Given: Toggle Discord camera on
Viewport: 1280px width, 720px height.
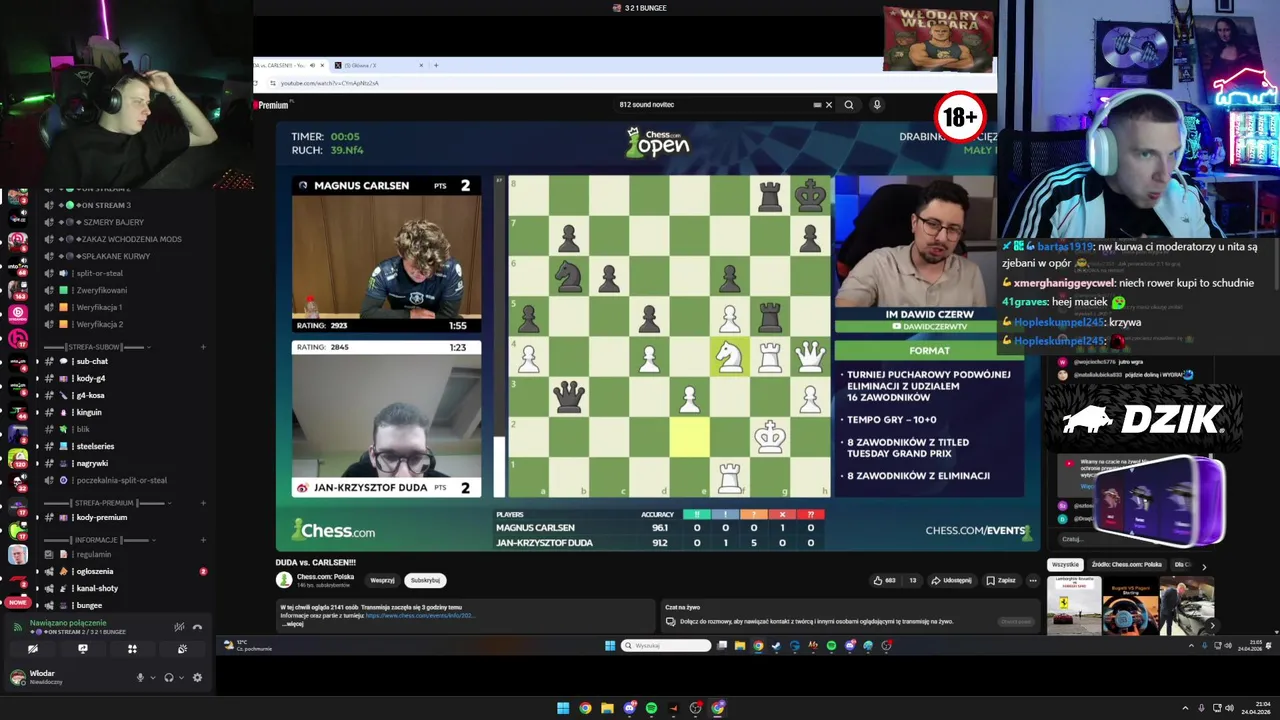Looking at the screenshot, I should pos(33,649).
